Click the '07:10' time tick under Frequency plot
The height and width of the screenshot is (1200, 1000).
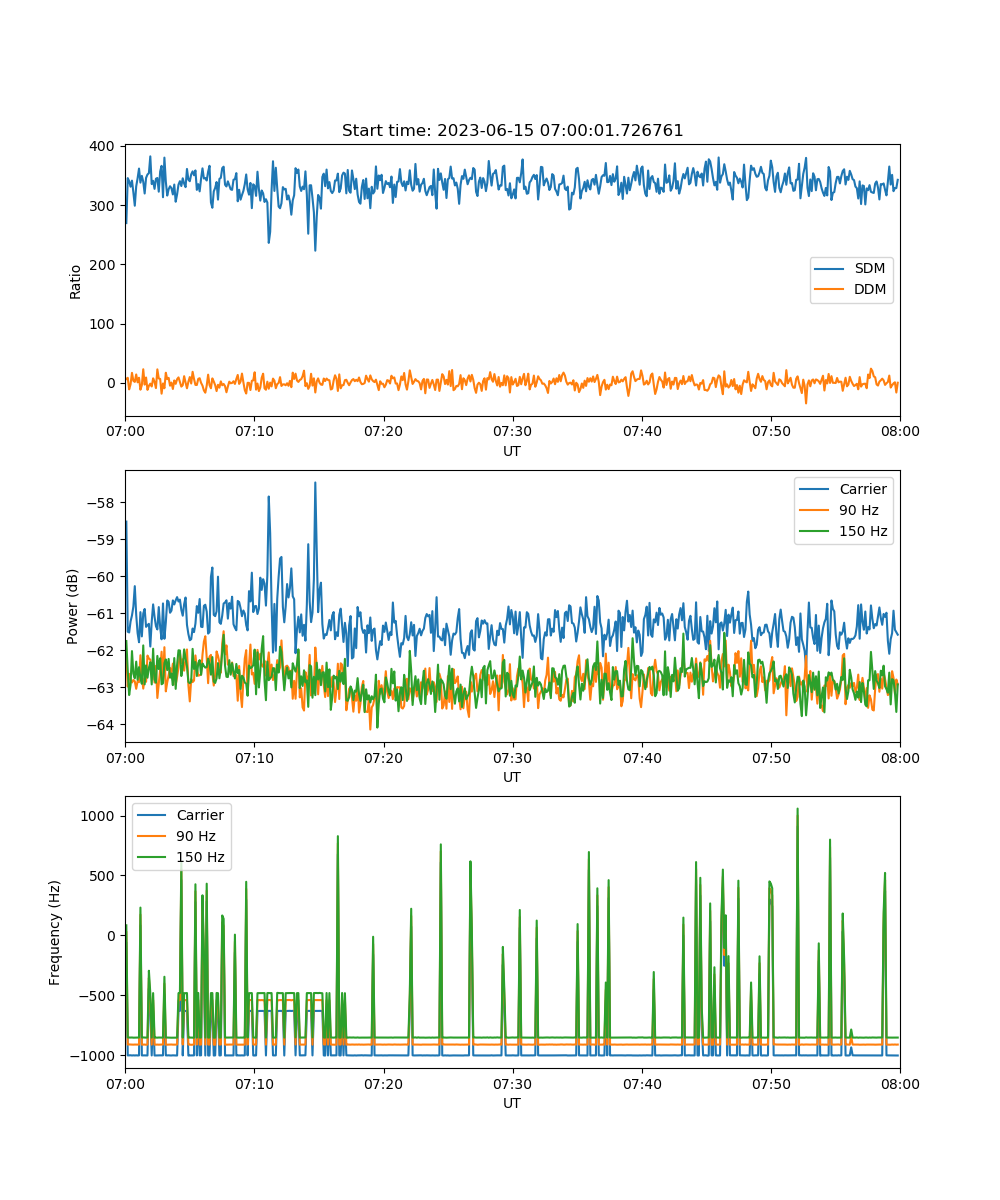click(x=254, y=1083)
